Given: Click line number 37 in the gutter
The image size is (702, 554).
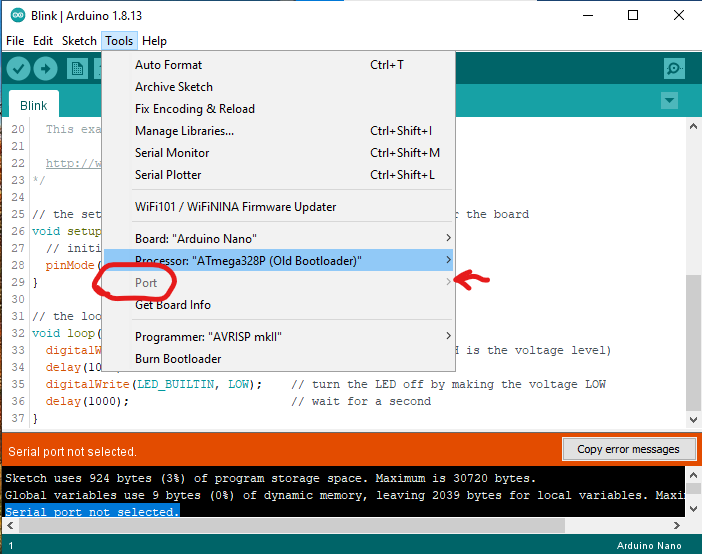Looking at the screenshot, I should [18, 418].
